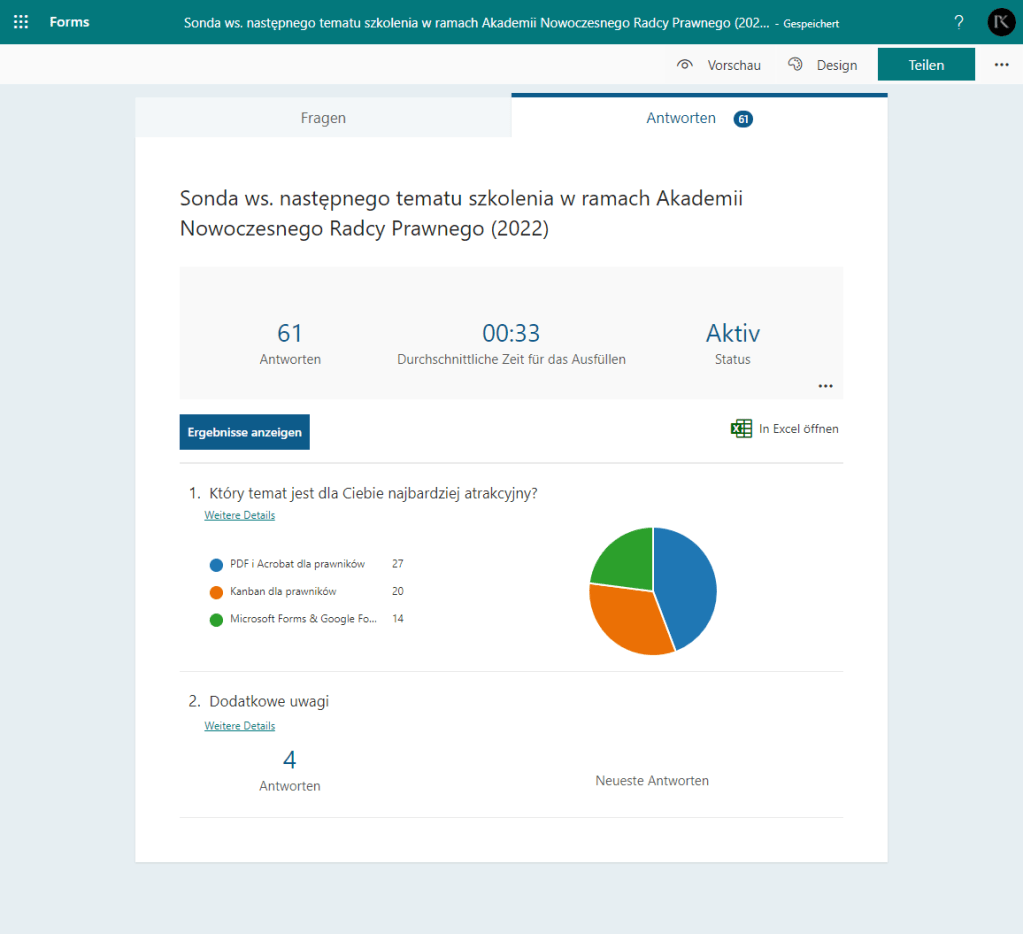
Task: Switch to the Fragen tab
Action: pyautogui.click(x=323, y=118)
